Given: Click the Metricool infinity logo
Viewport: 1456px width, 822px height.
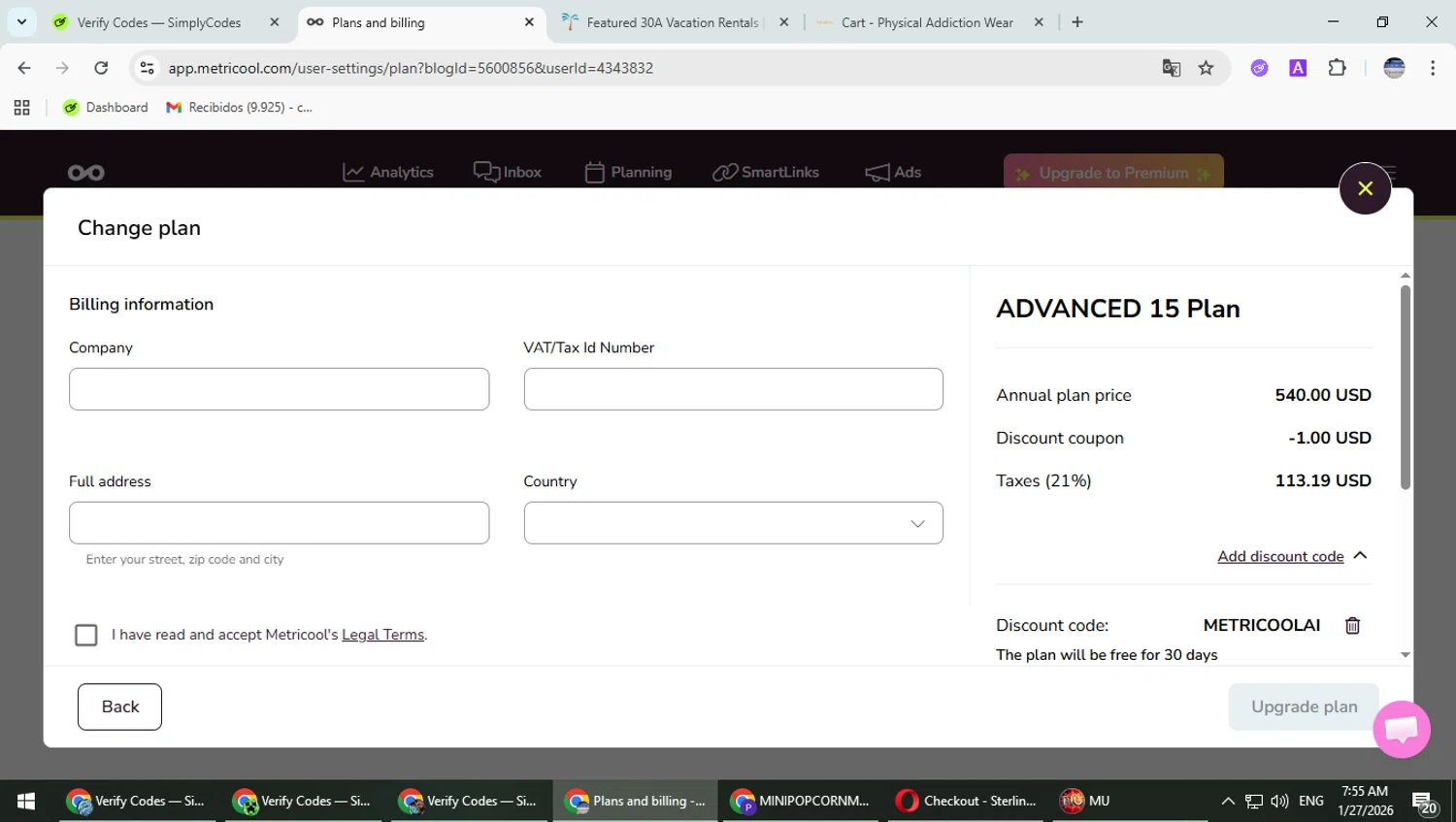Looking at the screenshot, I should (86, 173).
